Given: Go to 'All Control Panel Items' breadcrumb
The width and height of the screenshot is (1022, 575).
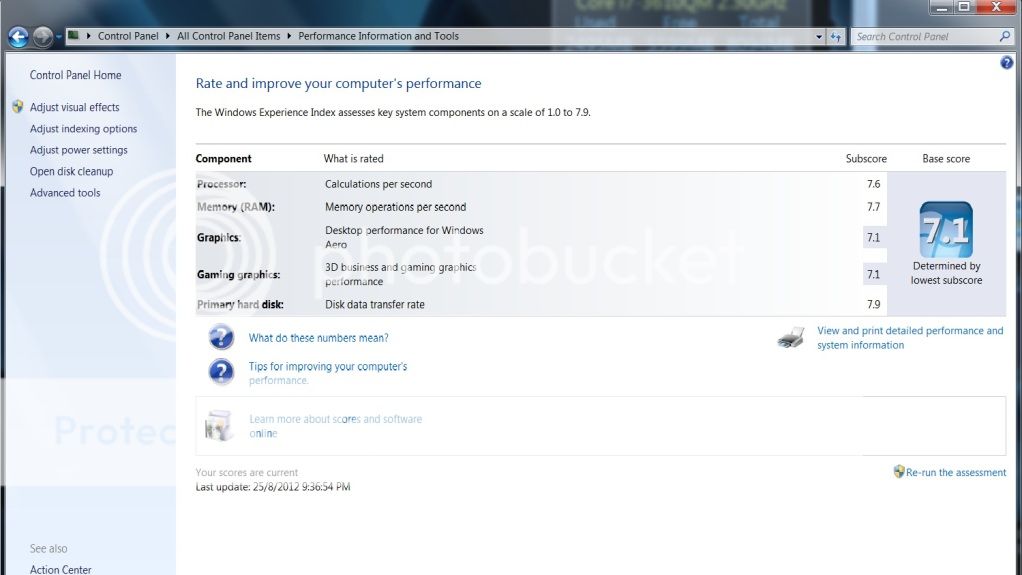Looking at the screenshot, I should [x=228, y=37].
